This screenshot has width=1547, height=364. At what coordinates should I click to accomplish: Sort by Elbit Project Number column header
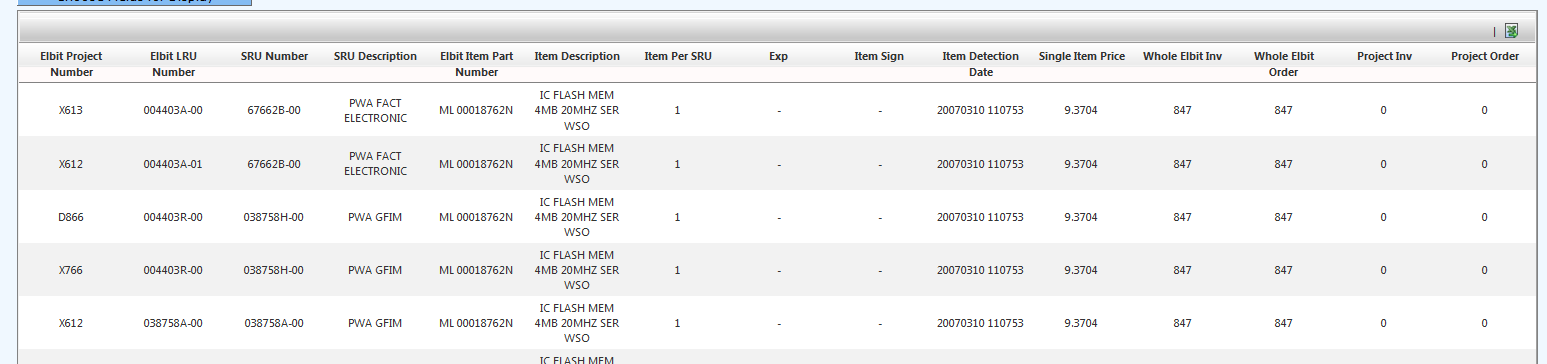click(x=71, y=64)
